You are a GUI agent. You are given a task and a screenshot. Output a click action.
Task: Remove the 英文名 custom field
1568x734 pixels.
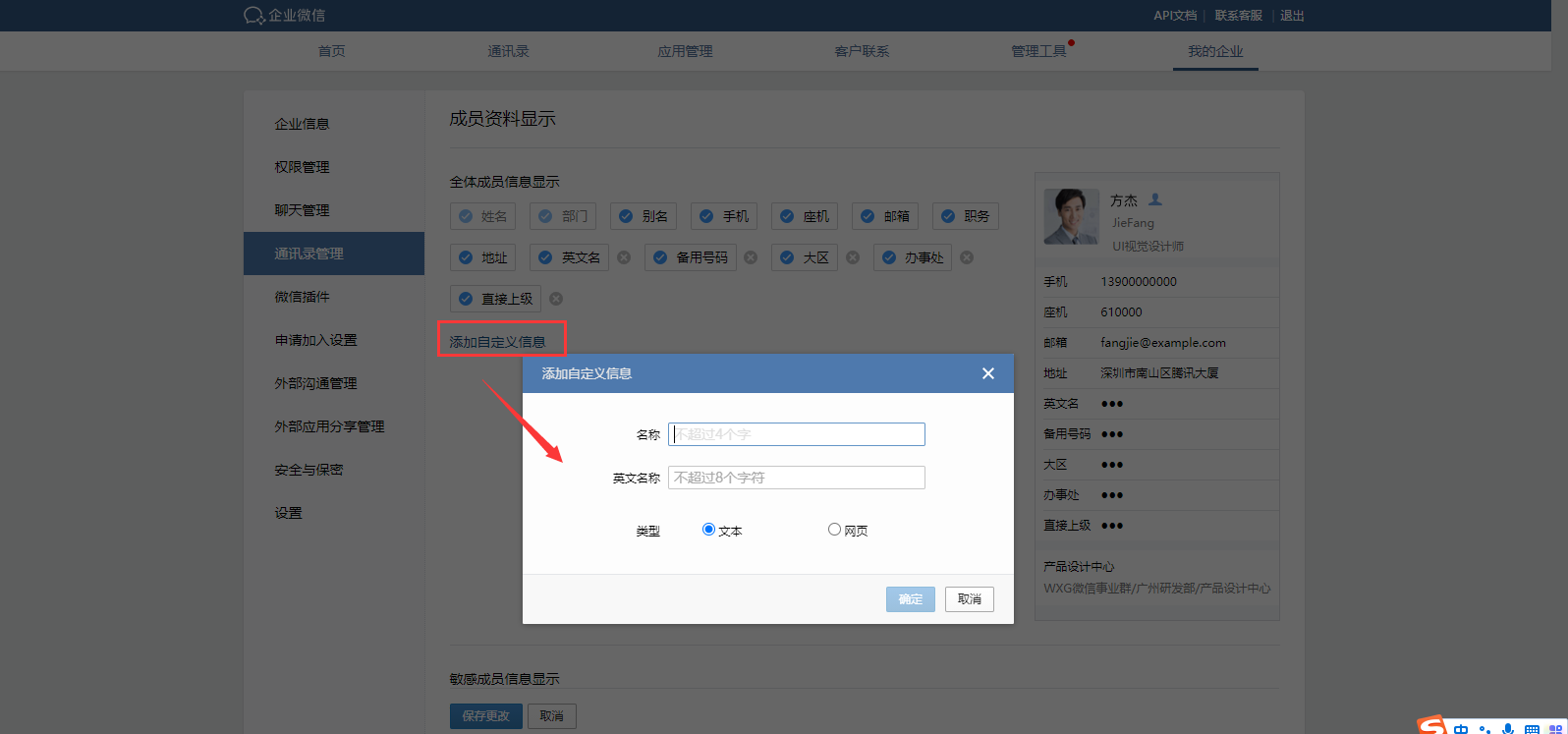coord(624,257)
